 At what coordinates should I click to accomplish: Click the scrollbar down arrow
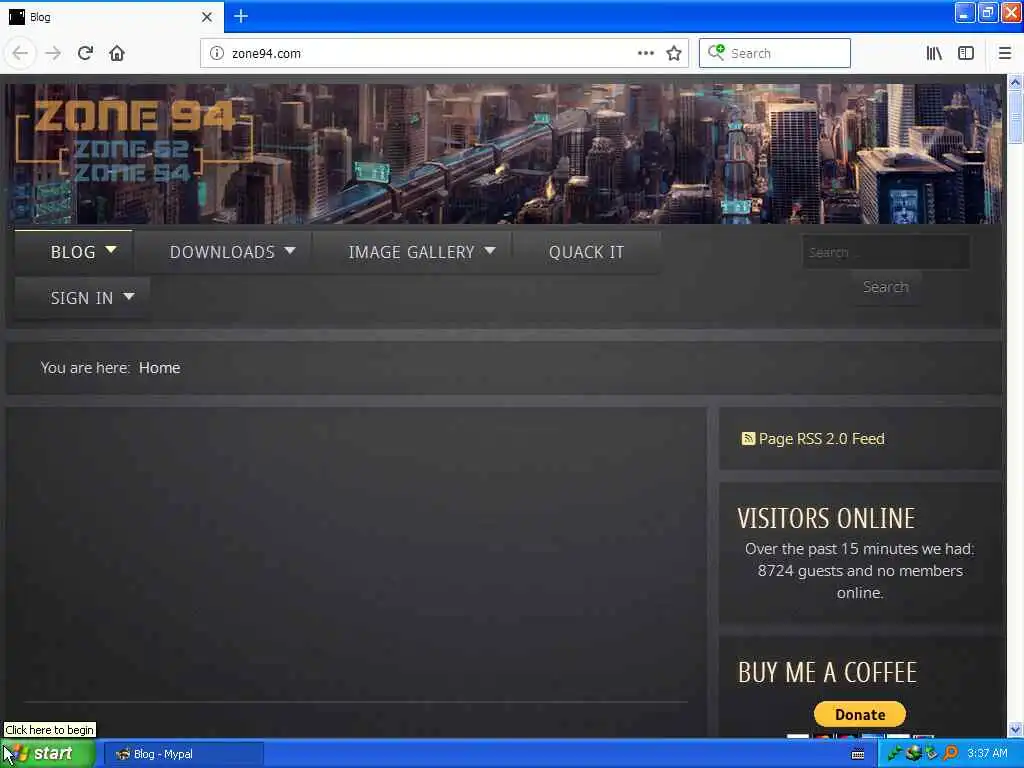coord(1015,729)
